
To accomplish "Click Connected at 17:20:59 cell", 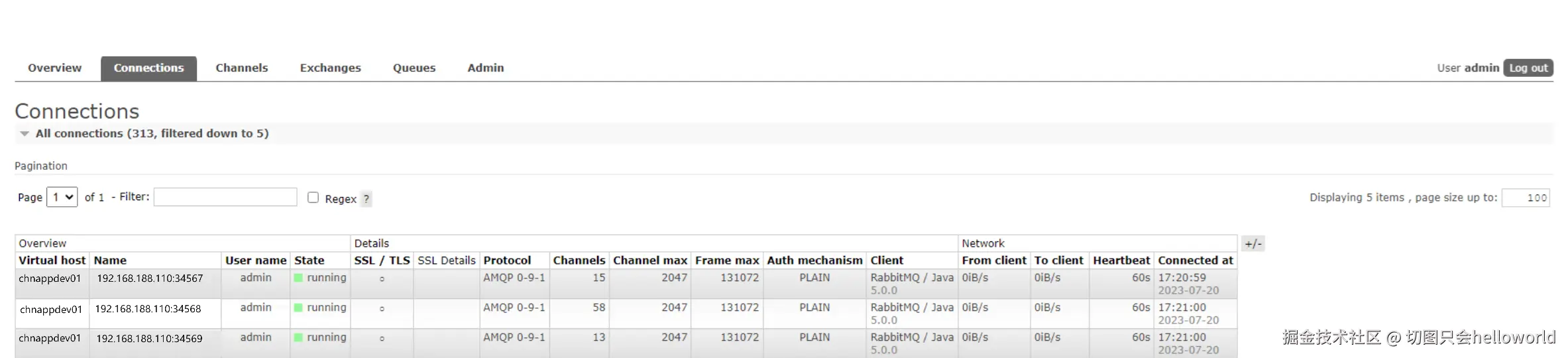I will (x=1196, y=284).
